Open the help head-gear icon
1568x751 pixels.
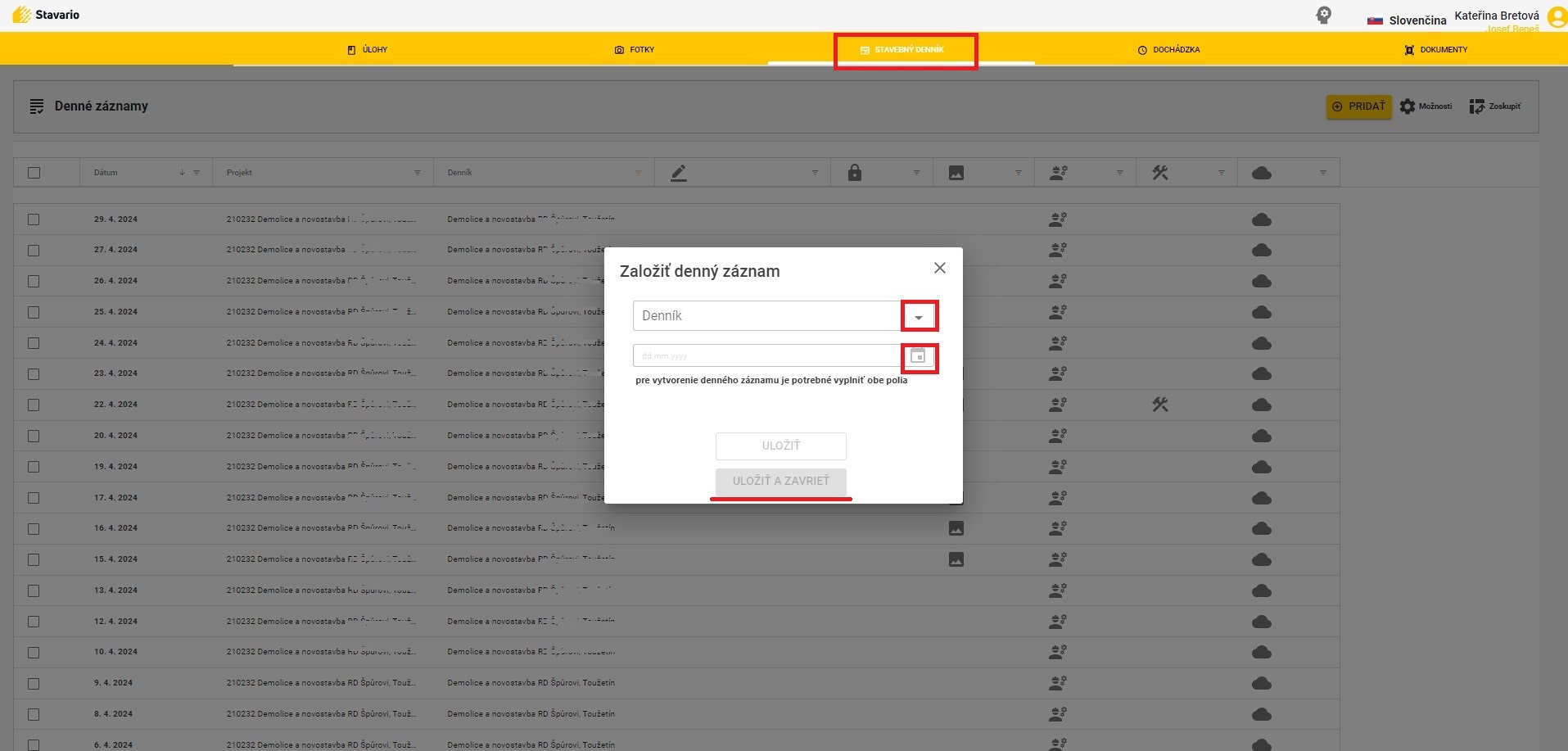1323,15
